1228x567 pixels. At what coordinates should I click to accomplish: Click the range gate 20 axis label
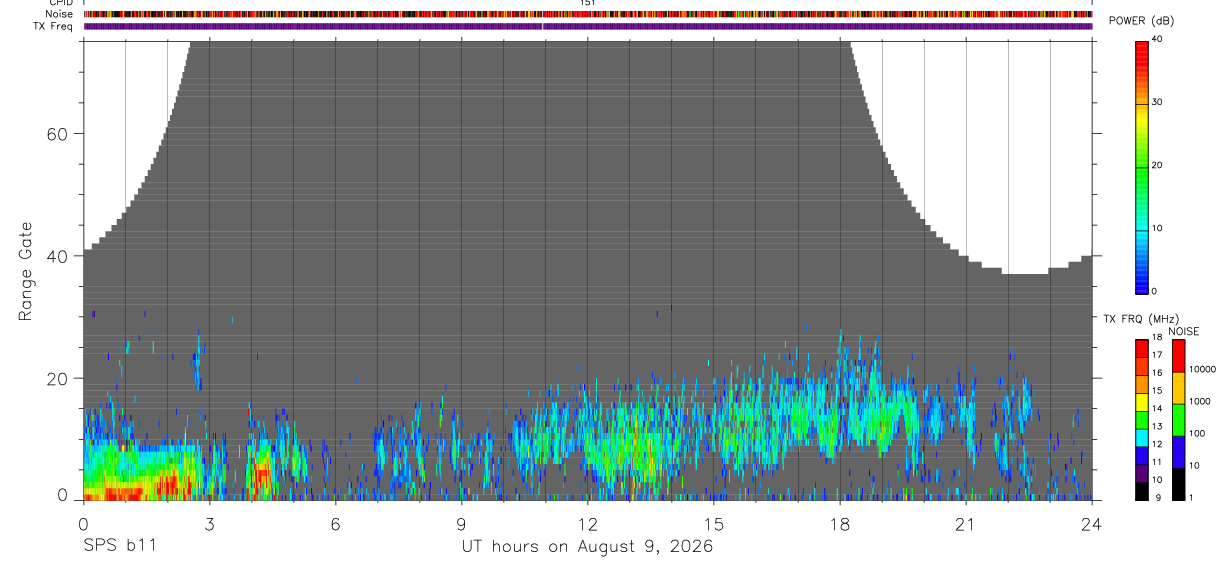(57, 379)
